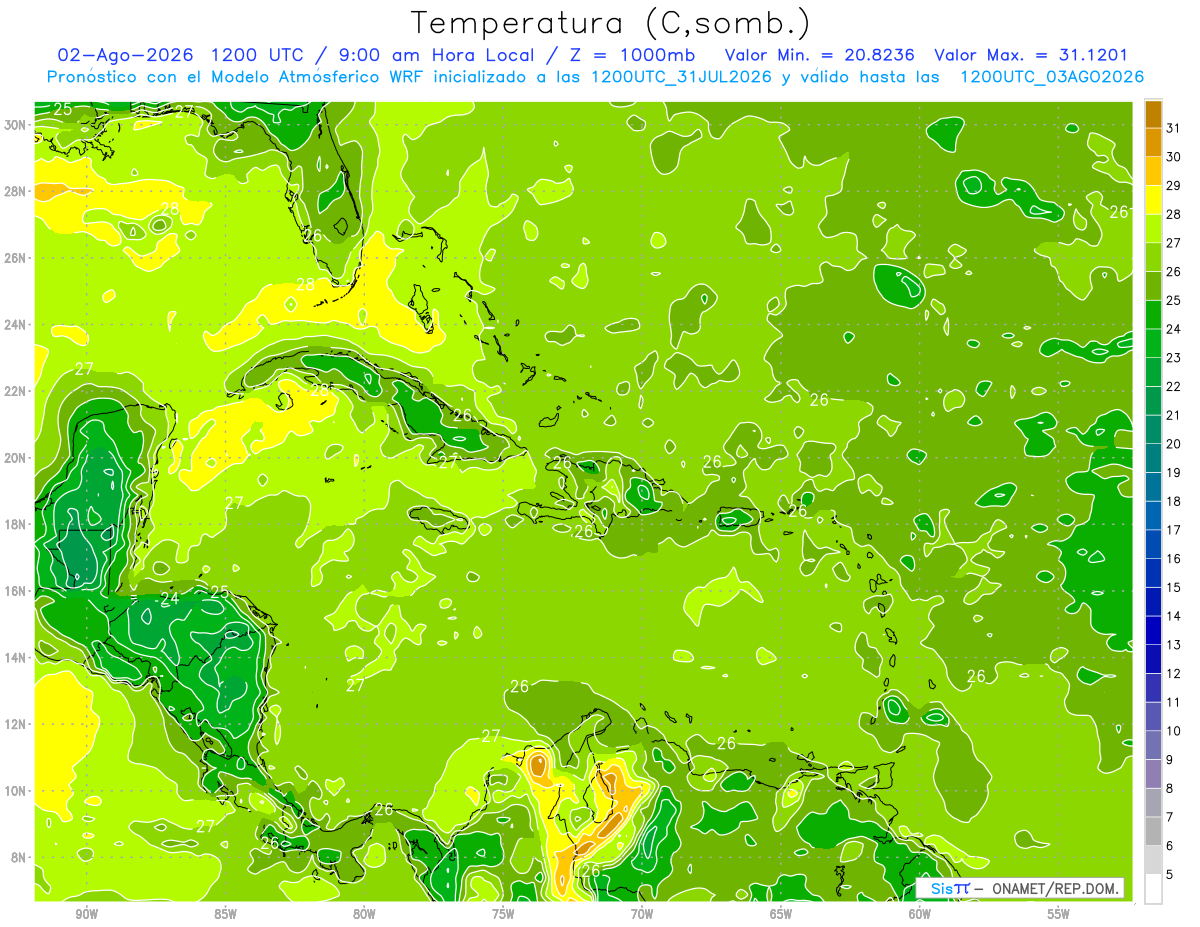
Task: Click legend value "30" on color scale
Action: (1174, 157)
